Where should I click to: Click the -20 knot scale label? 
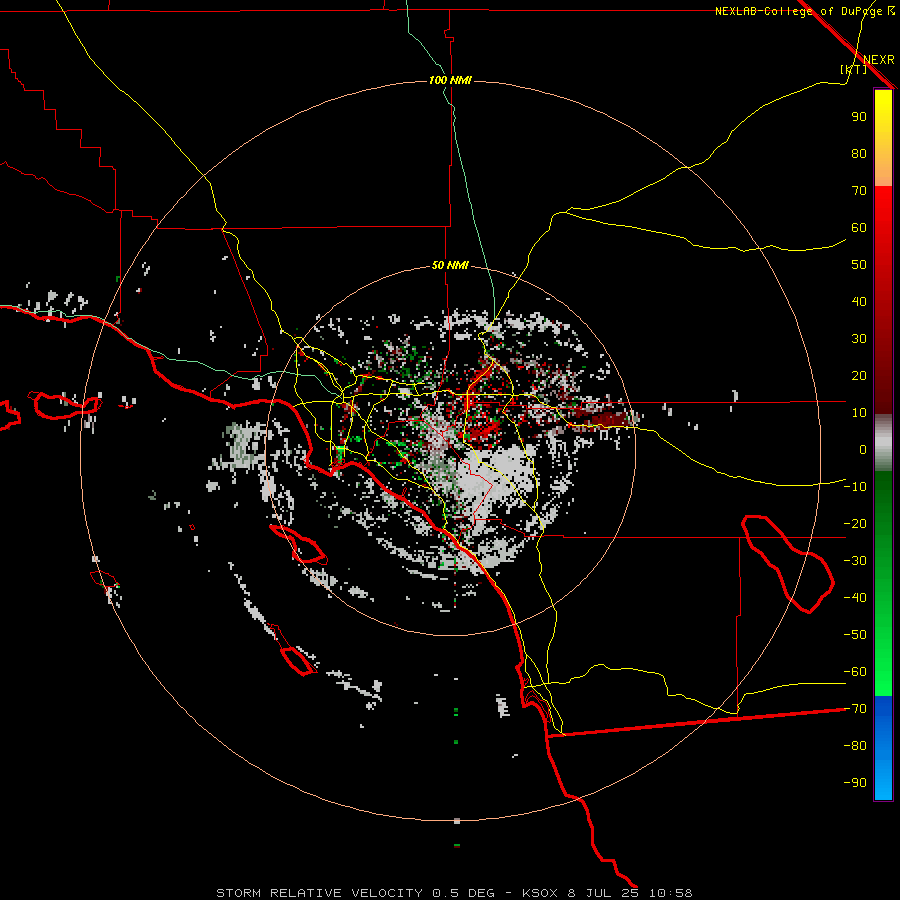click(855, 524)
